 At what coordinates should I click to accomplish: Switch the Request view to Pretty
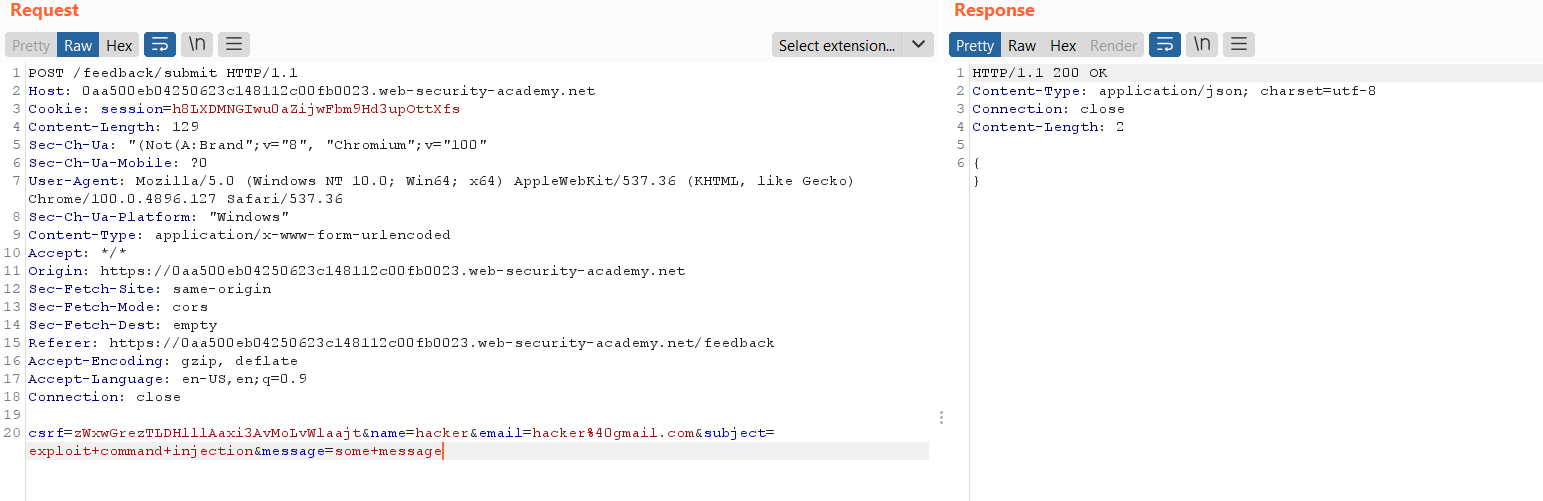coord(31,45)
